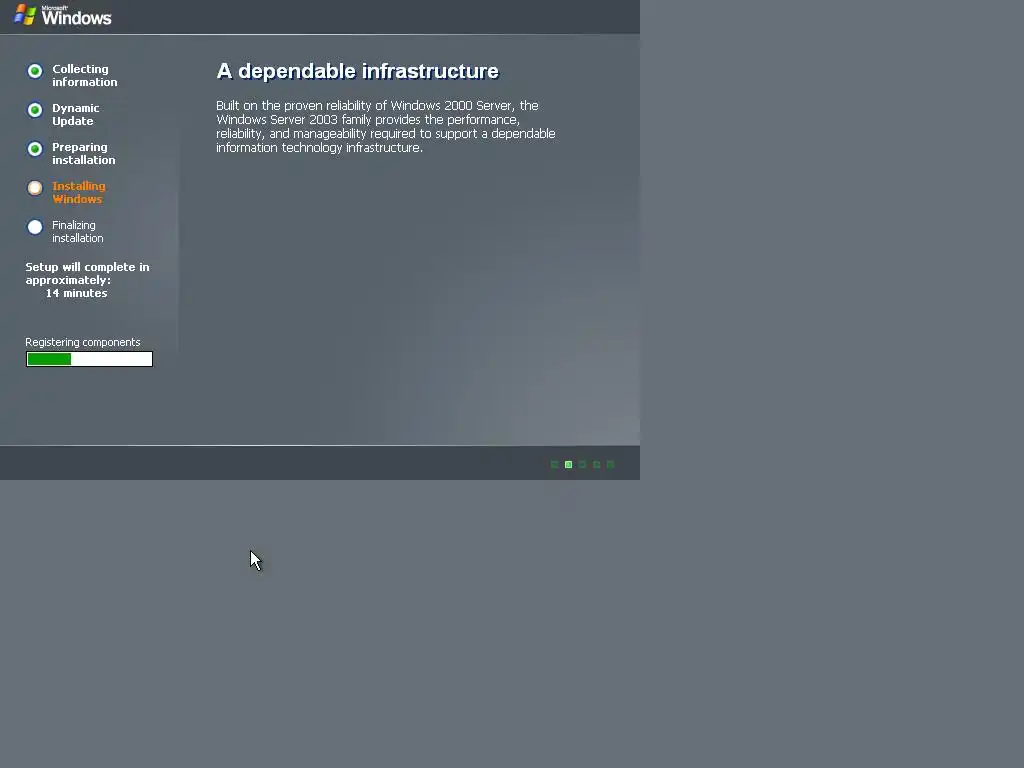This screenshot has width=1024, height=768.
Task: Click the 'A dependable infrastructure' heading
Action: coord(358,71)
